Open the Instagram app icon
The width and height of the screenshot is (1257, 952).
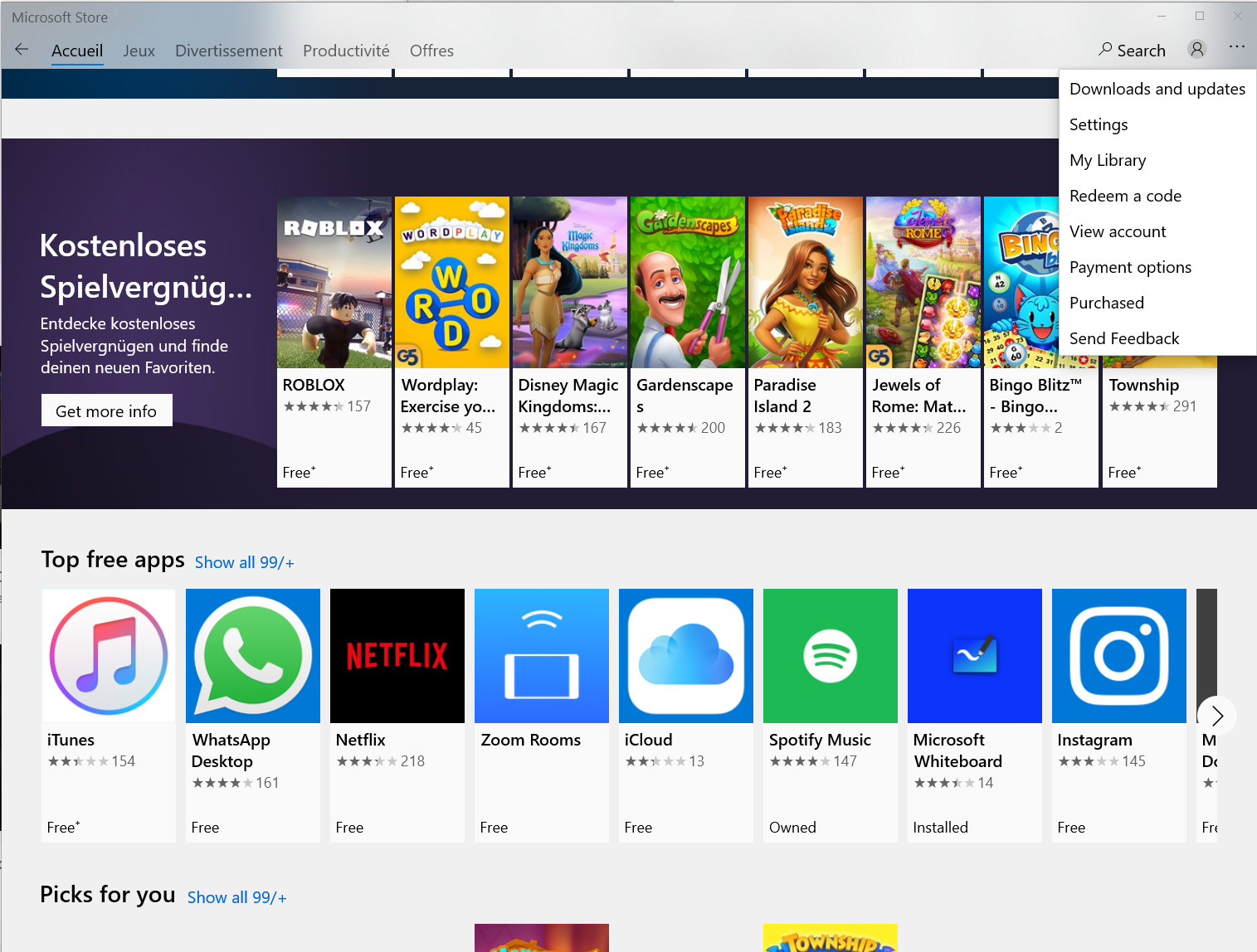tap(1119, 656)
